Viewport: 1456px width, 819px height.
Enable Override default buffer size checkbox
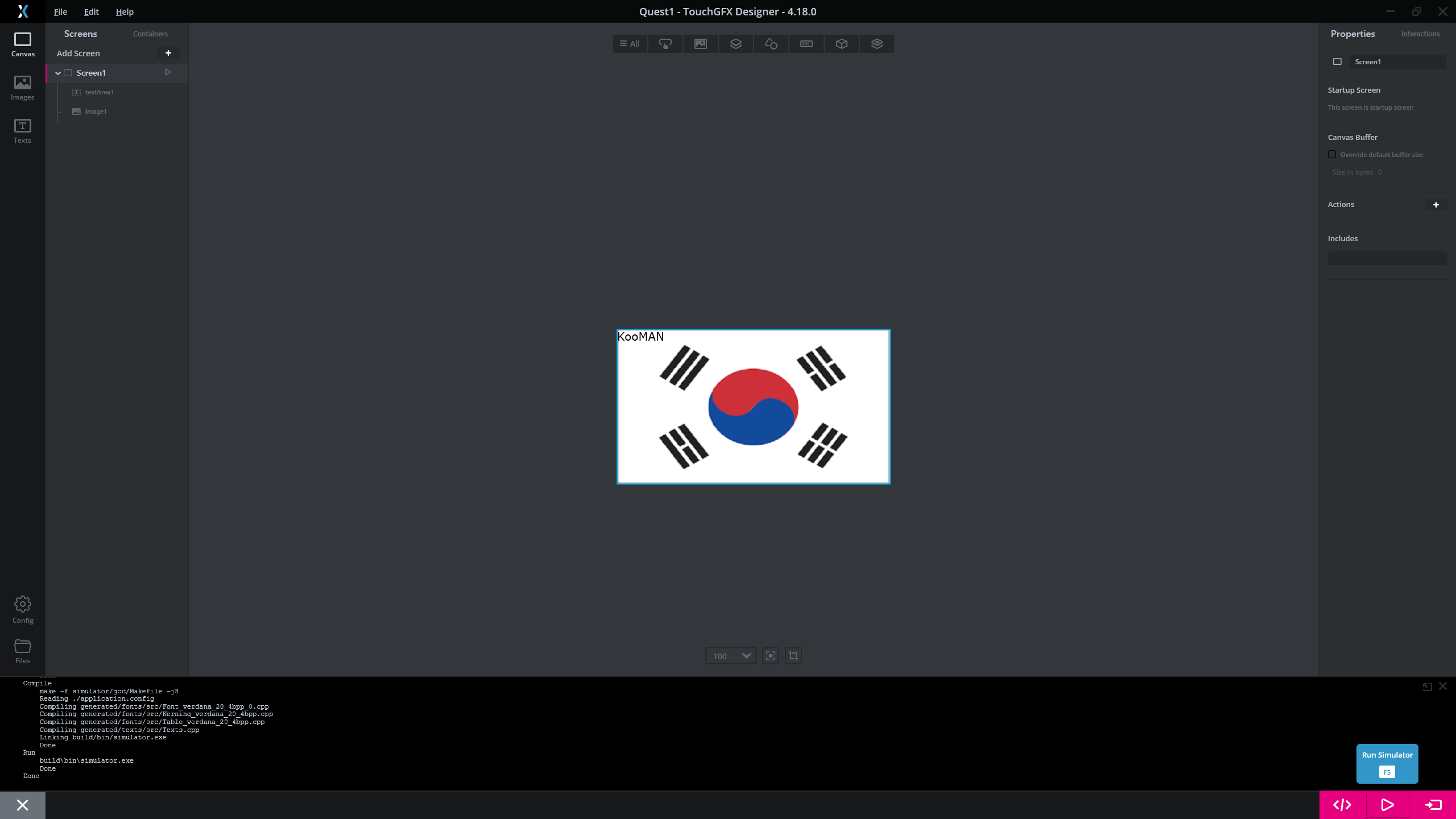pos(1332,154)
